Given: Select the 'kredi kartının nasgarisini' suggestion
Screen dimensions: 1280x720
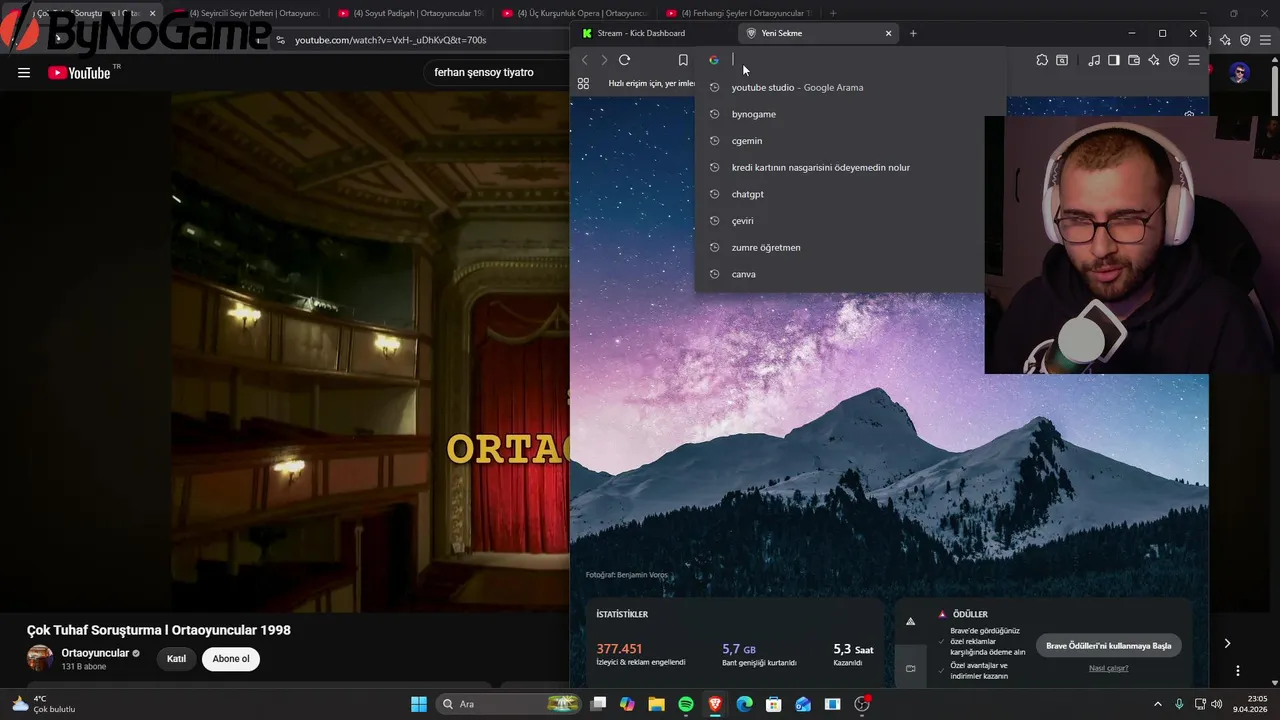Looking at the screenshot, I should 840,167.
